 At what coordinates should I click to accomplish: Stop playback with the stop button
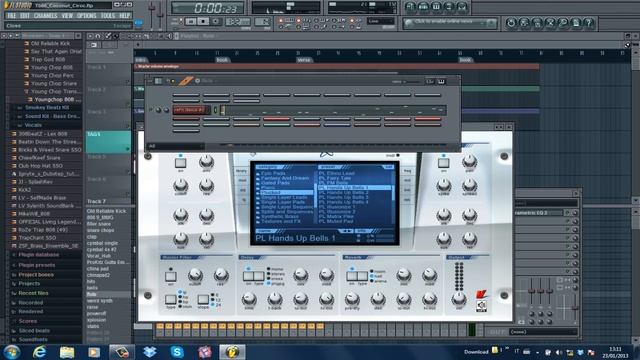[203, 21]
